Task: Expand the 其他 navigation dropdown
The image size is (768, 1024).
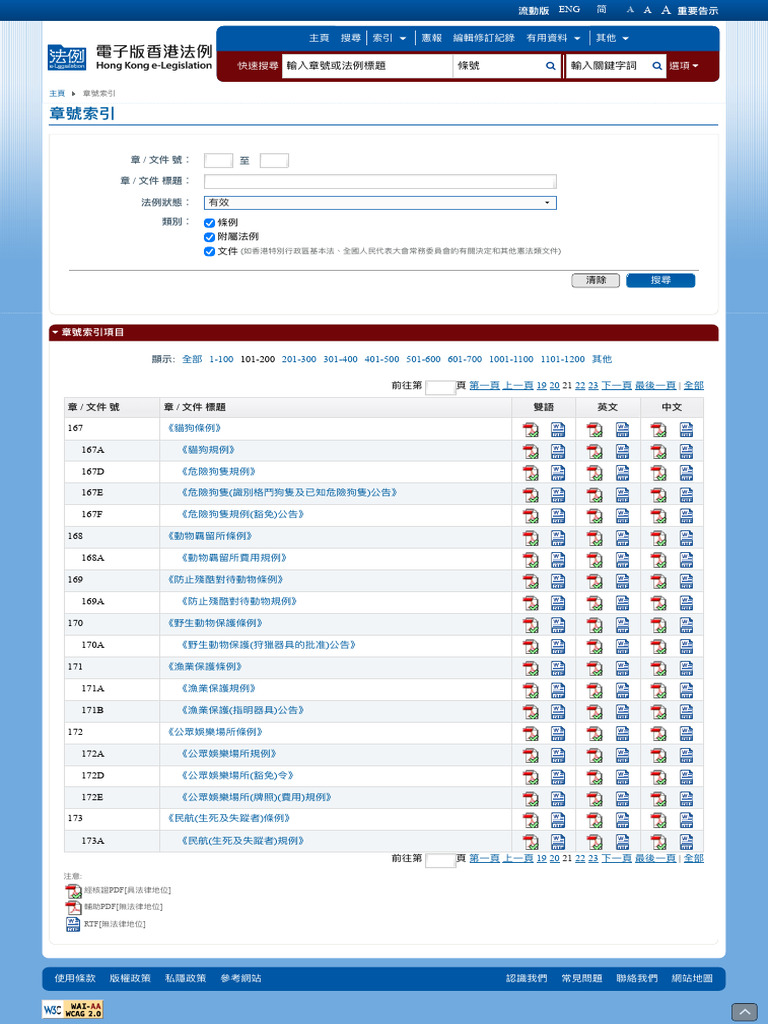Action: (612, 38)
